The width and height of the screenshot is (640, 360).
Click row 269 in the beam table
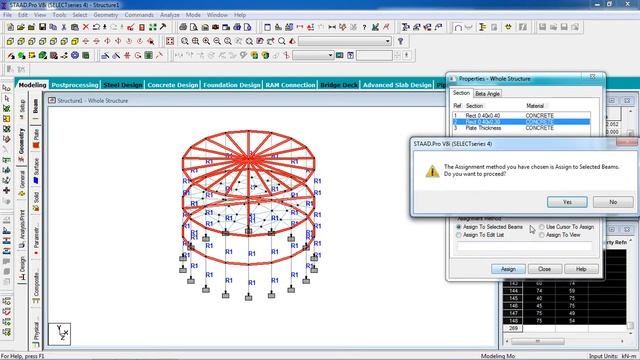[x=564, y=328]
